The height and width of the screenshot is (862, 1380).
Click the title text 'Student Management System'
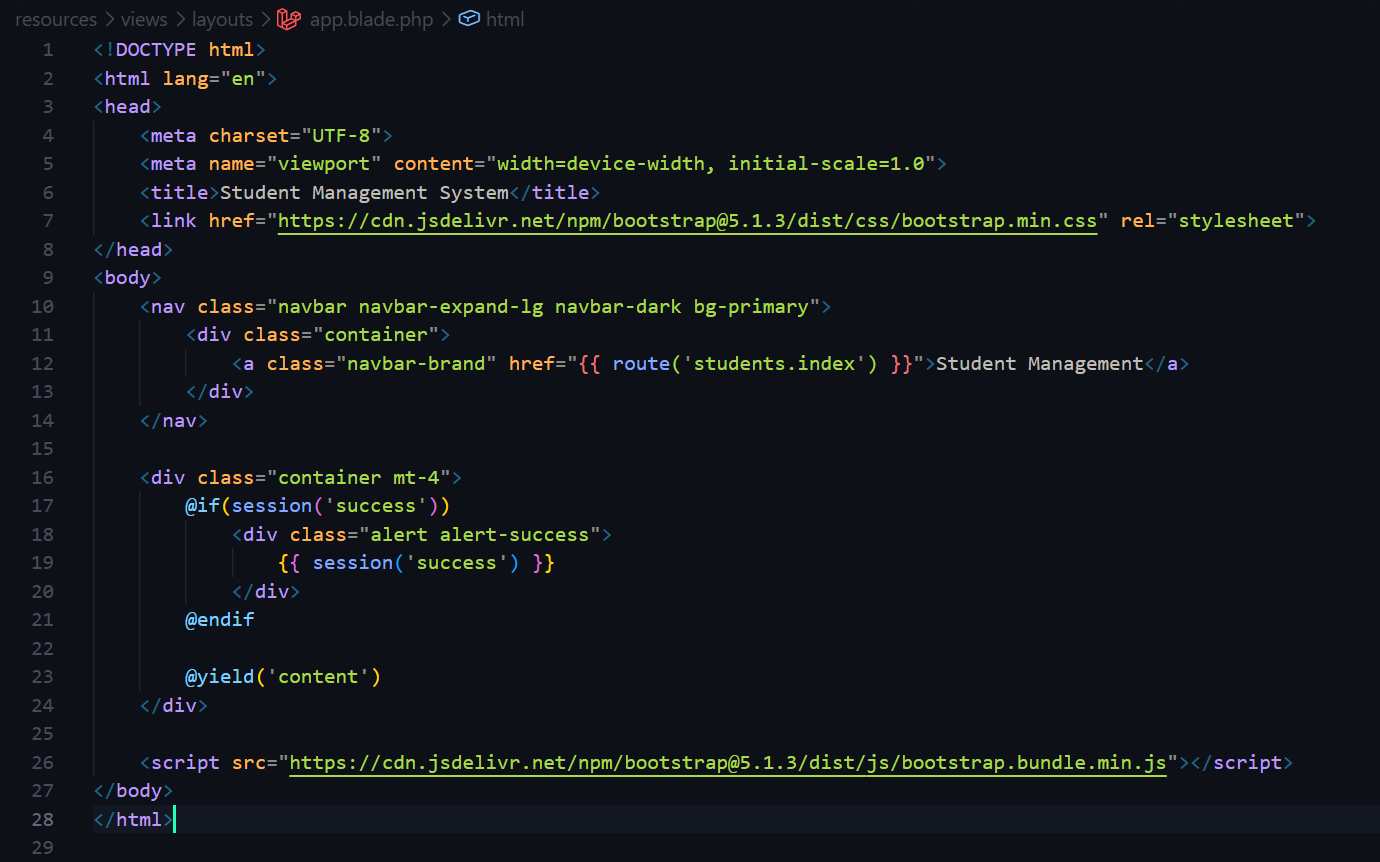(x=364, y=192)
